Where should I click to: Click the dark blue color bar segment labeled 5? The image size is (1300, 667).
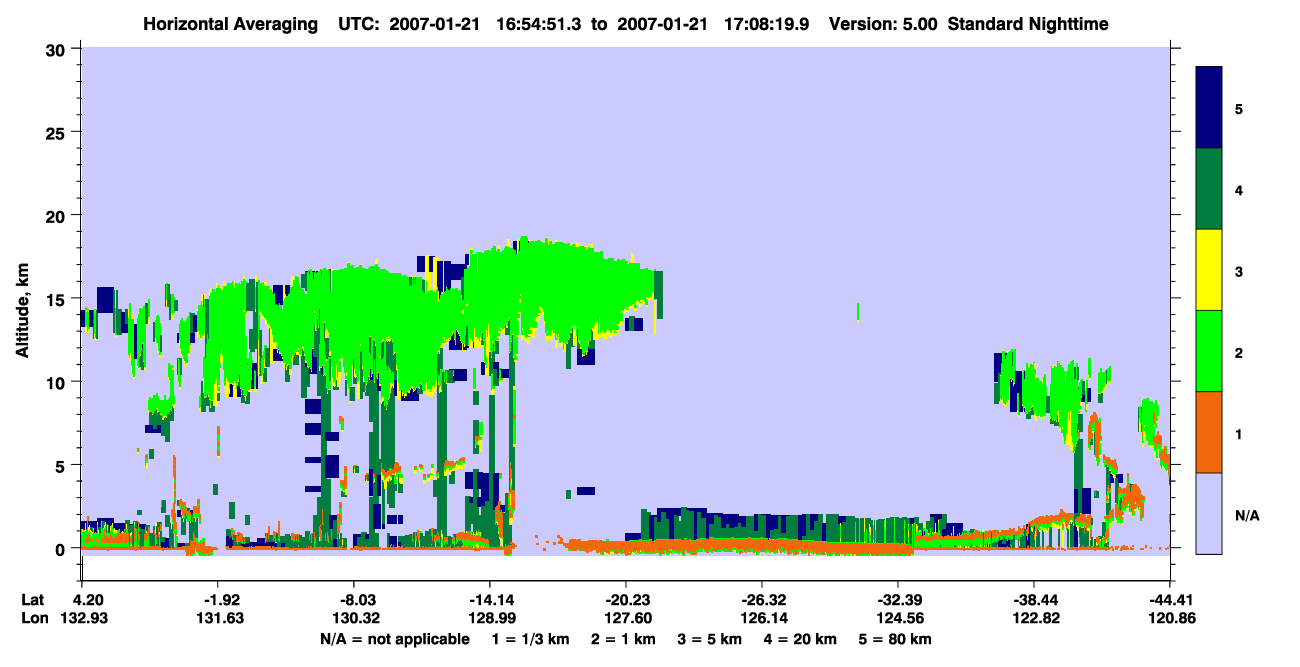click(1209, 108)
